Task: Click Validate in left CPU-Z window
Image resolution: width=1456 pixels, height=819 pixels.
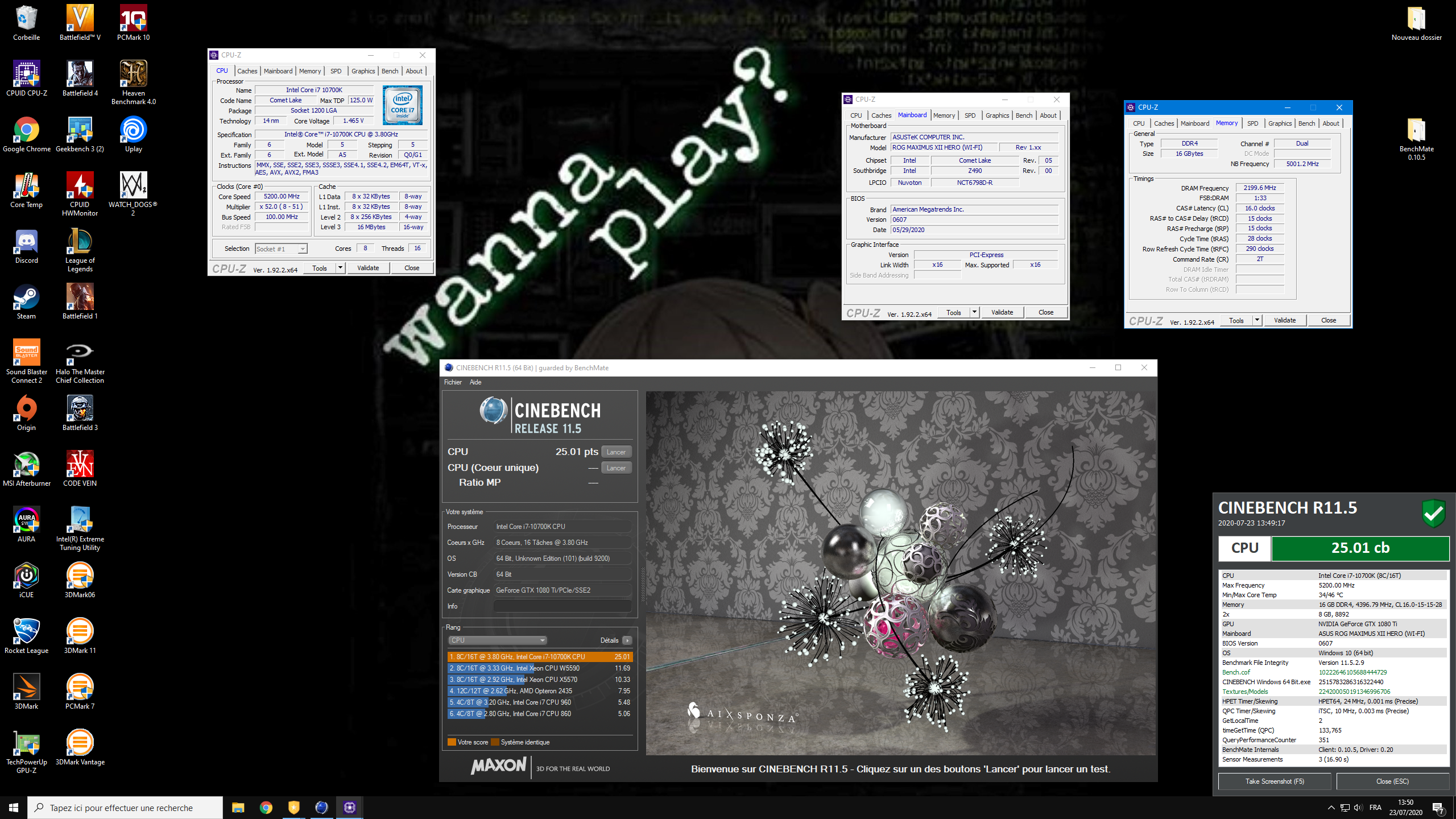Action: point(368,268)
